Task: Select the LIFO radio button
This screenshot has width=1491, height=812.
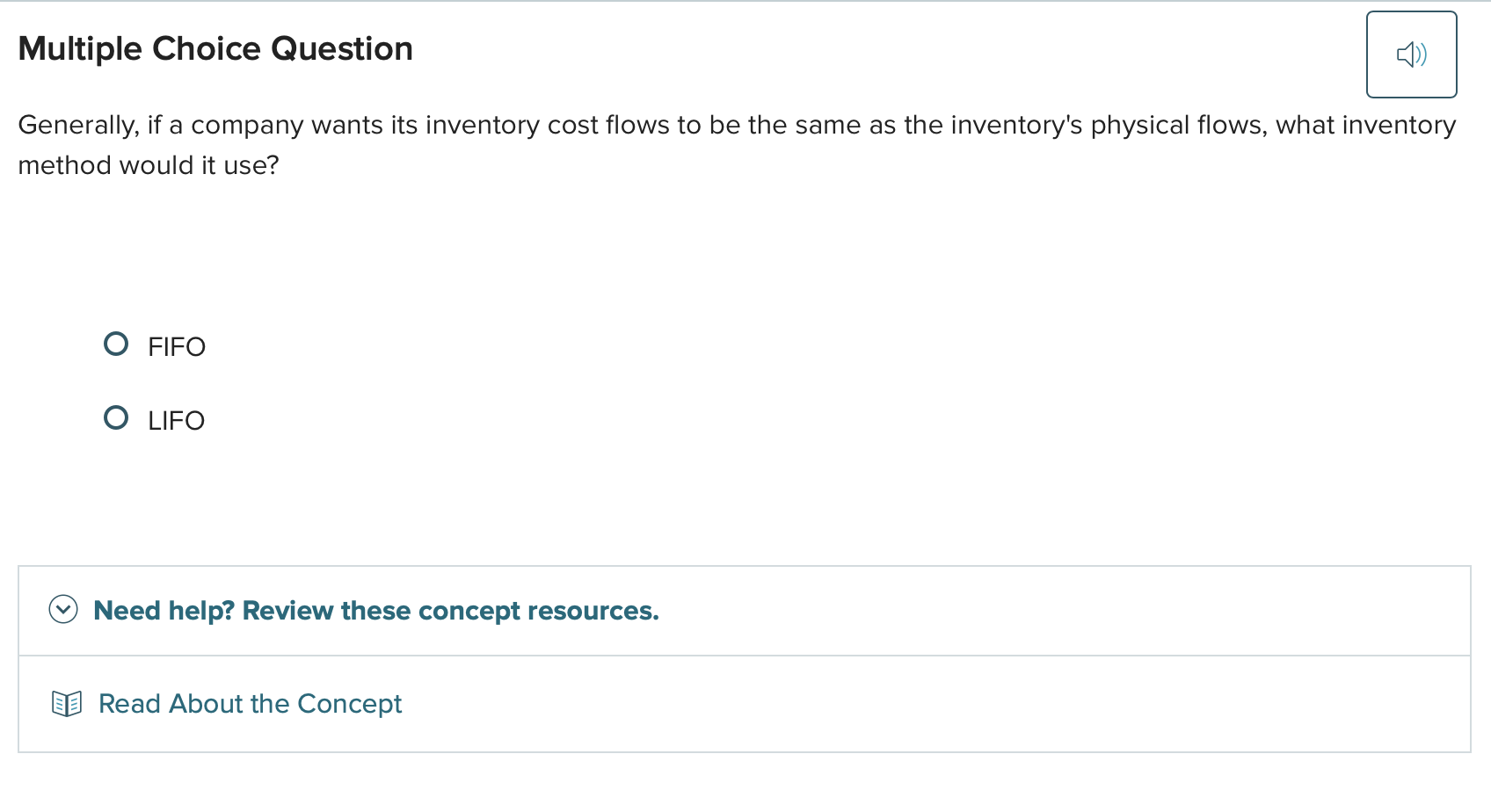Action: tap(116, 417)
